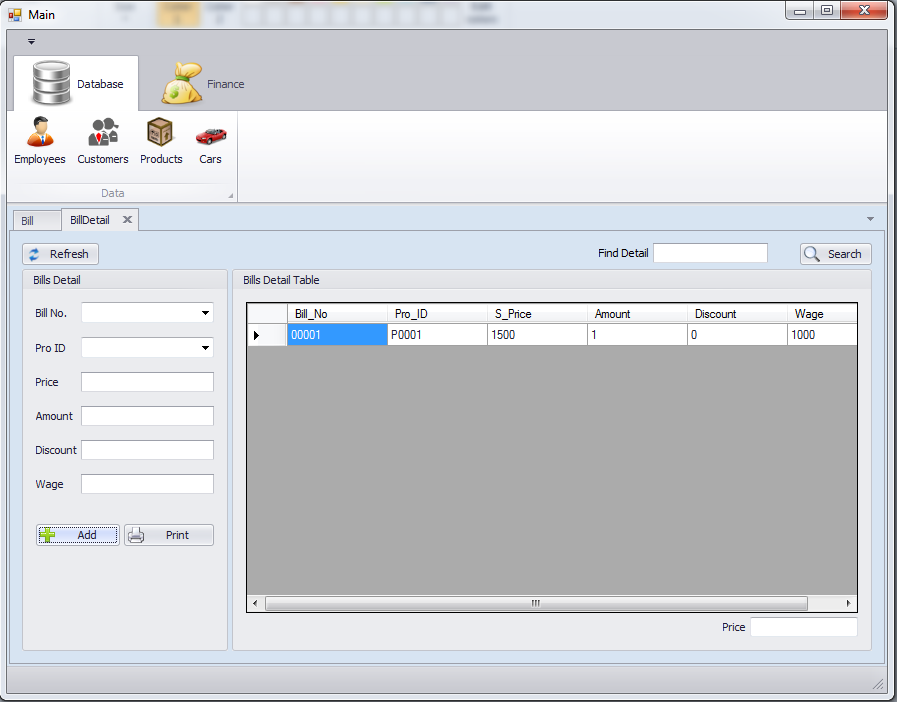Click the Print button
897x702 pixels.
169,535
